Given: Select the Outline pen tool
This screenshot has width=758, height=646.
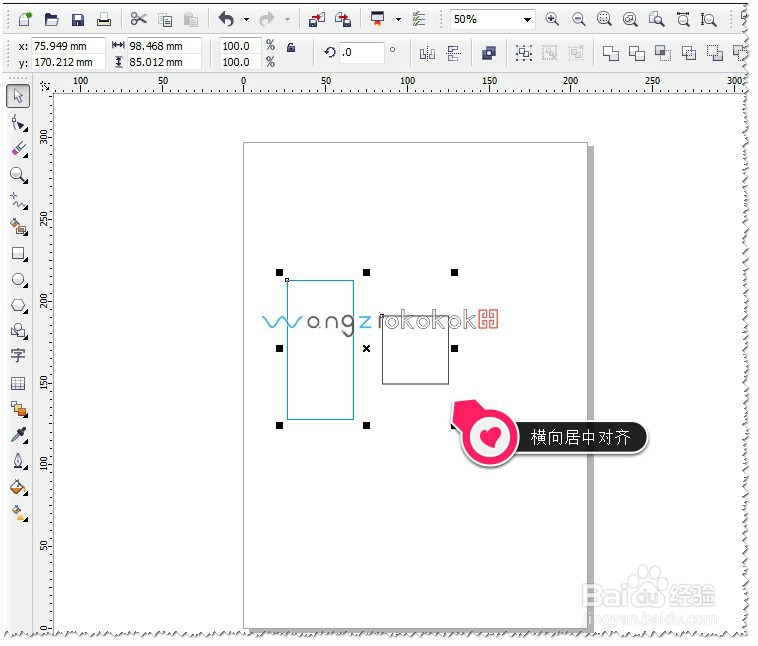Looking at the screenshot, I should [18, 461].
